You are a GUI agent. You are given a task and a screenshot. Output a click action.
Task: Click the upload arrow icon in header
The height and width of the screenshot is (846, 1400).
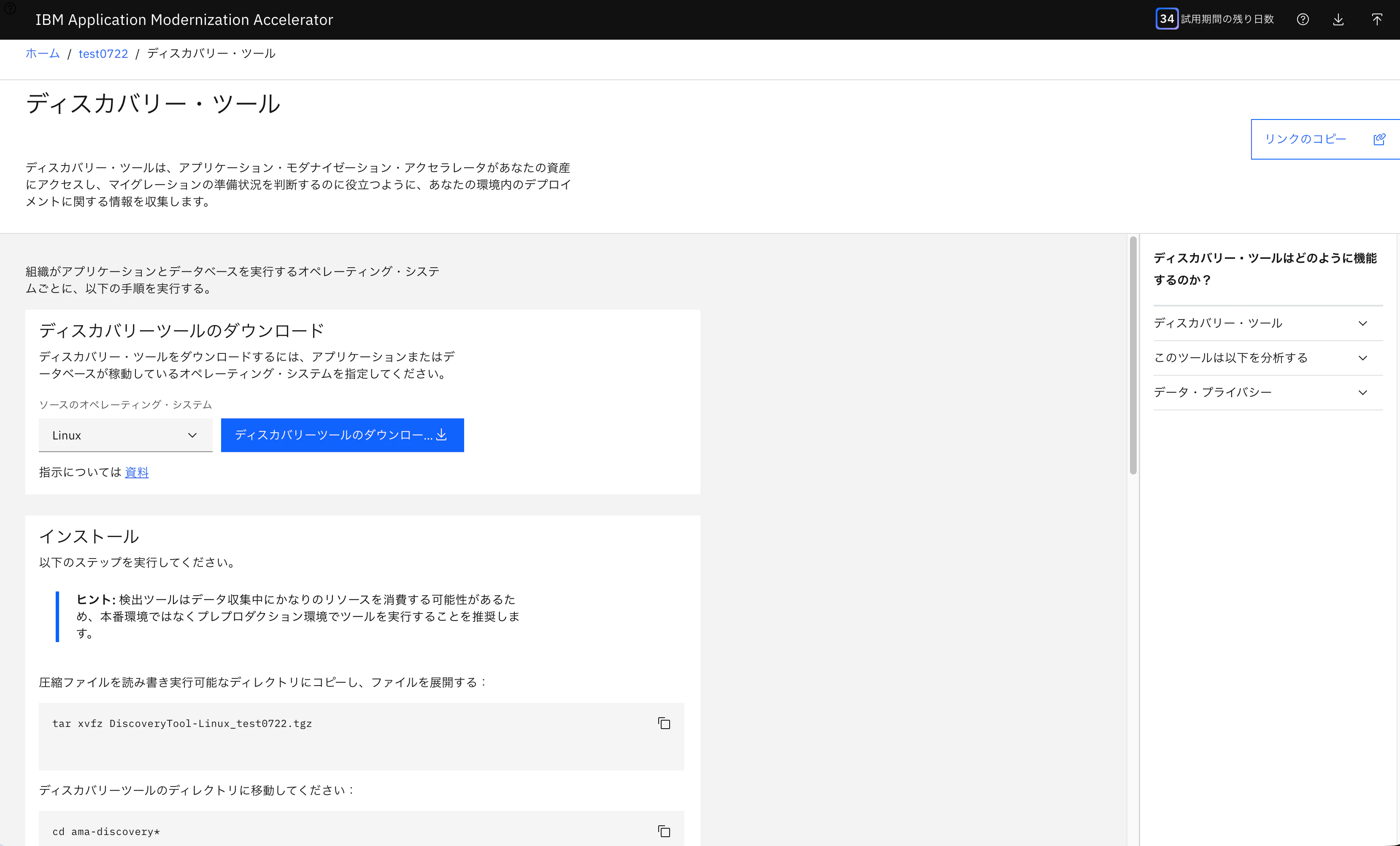pyautogui.click(x=1377, y=19)
